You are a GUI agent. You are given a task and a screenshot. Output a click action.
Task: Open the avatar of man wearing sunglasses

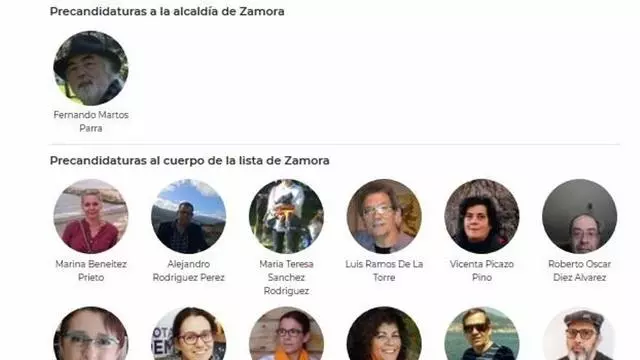pyautogui.click(x=482, y=333)
